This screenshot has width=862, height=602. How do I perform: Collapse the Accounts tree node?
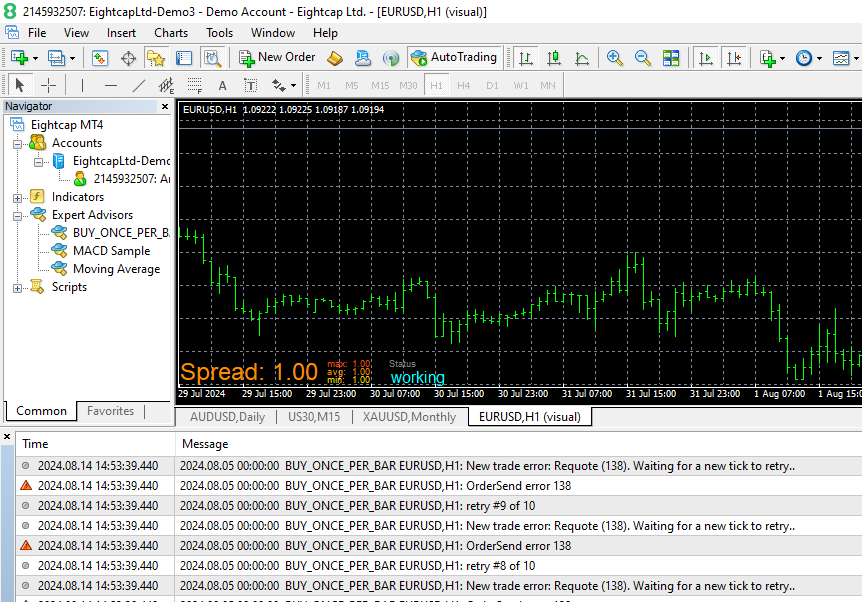(x=18, y=144)
